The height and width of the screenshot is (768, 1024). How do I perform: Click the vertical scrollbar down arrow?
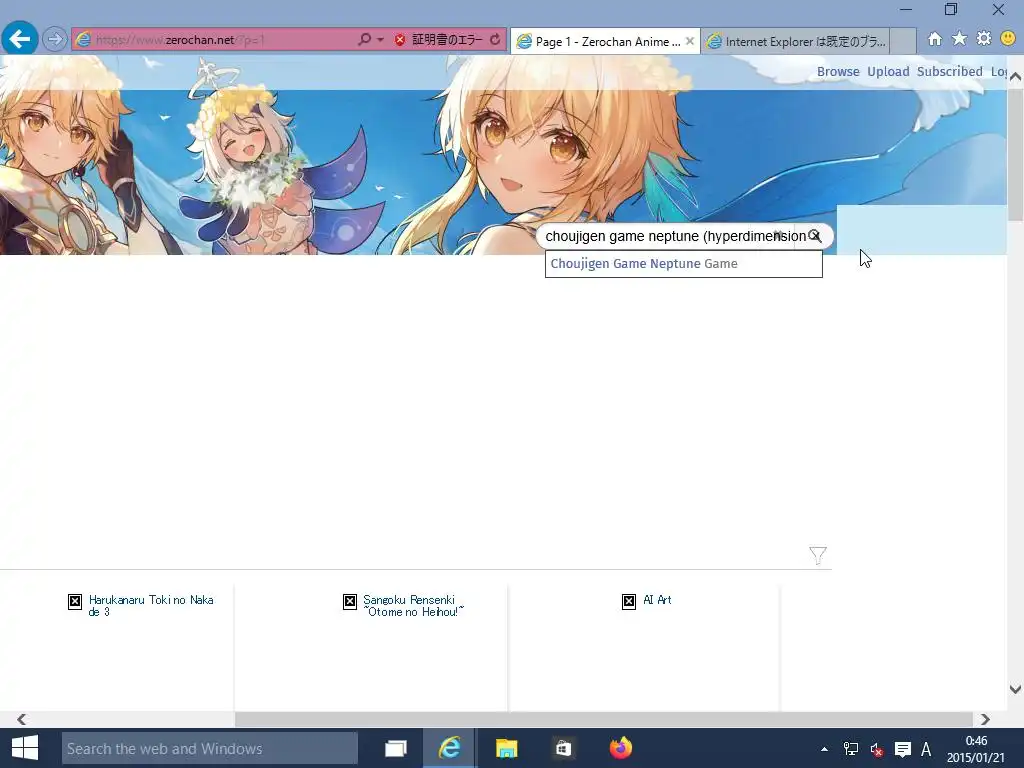(1015, 689)
